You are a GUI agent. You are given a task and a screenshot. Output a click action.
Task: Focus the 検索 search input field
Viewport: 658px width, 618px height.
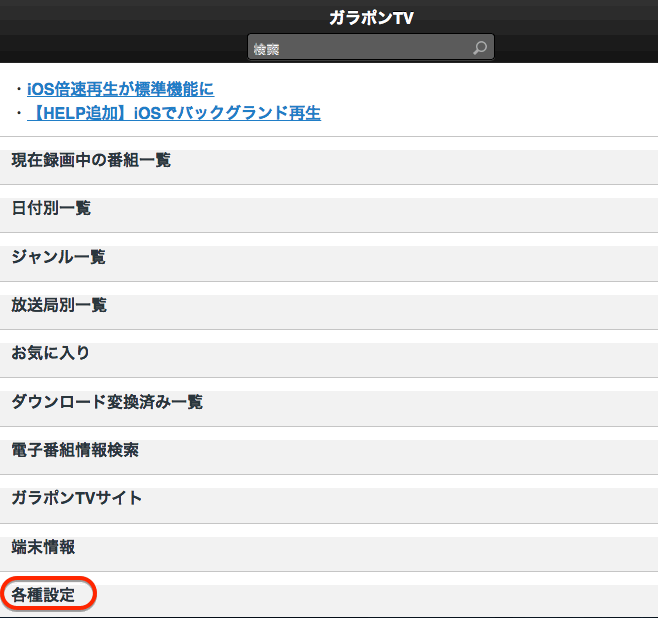point(360,48)
